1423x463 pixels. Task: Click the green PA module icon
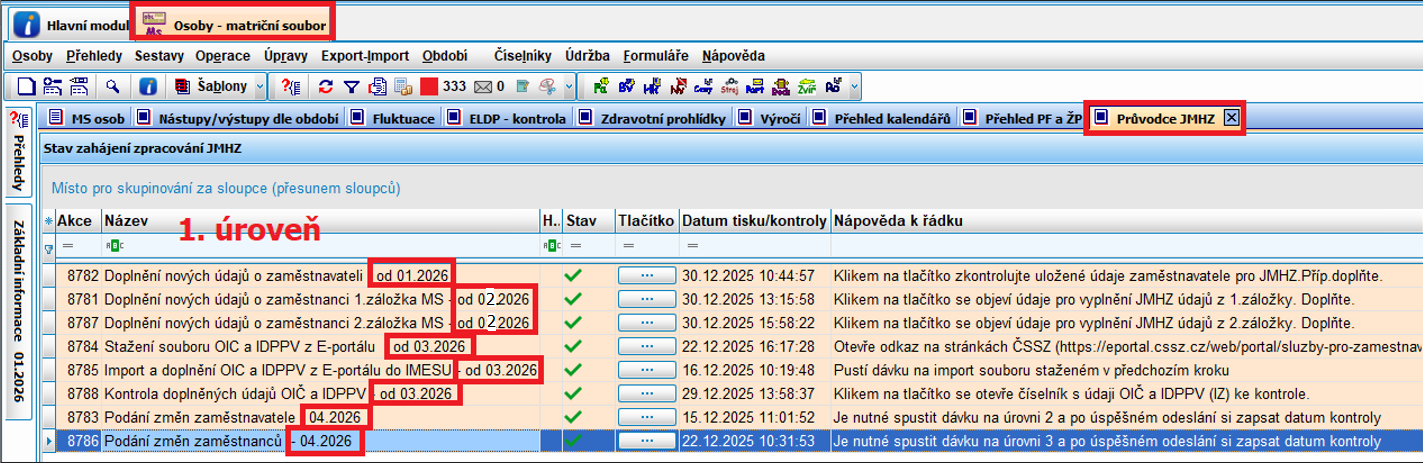[600, 87]
